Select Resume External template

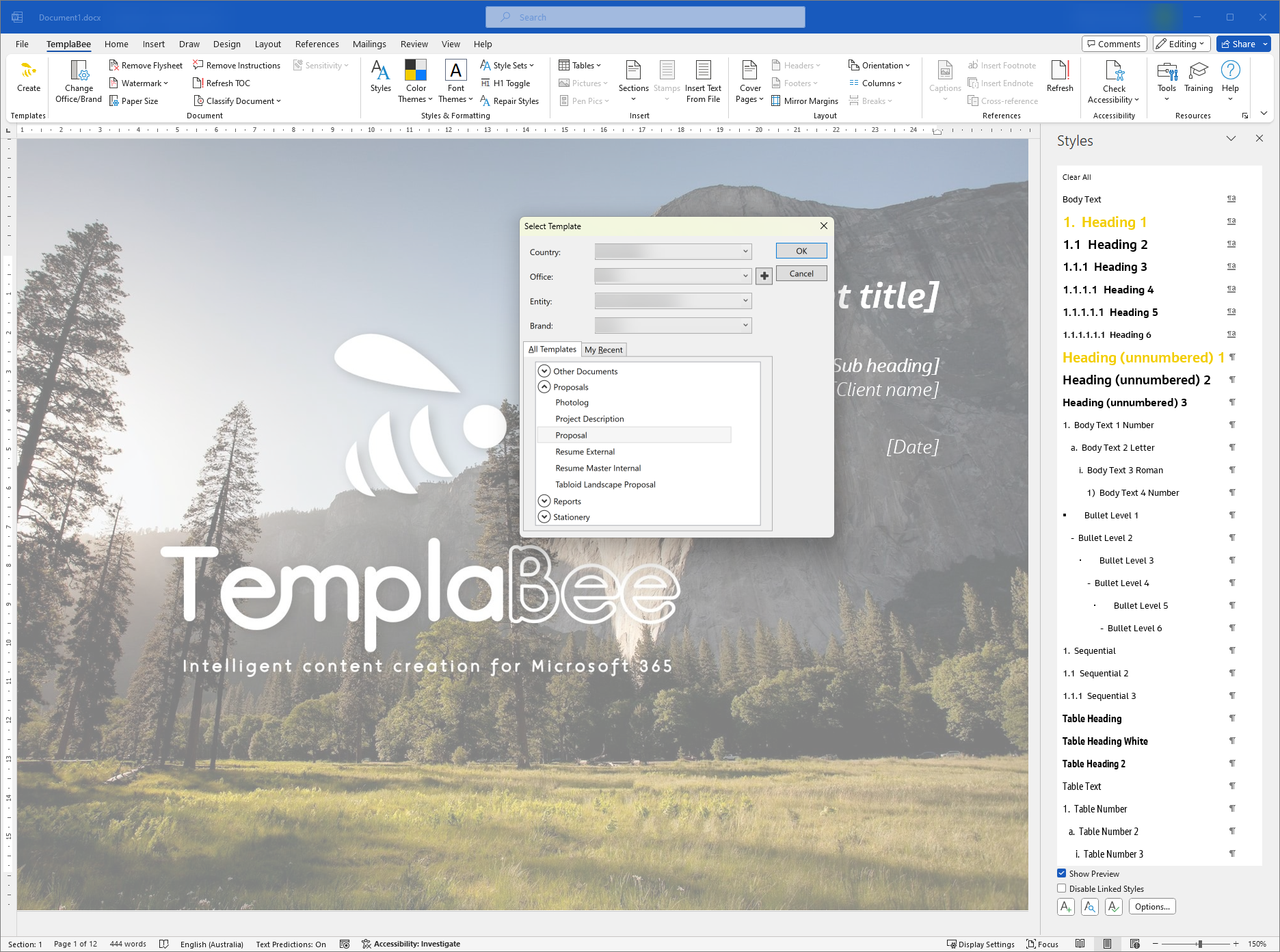point(585,451)
